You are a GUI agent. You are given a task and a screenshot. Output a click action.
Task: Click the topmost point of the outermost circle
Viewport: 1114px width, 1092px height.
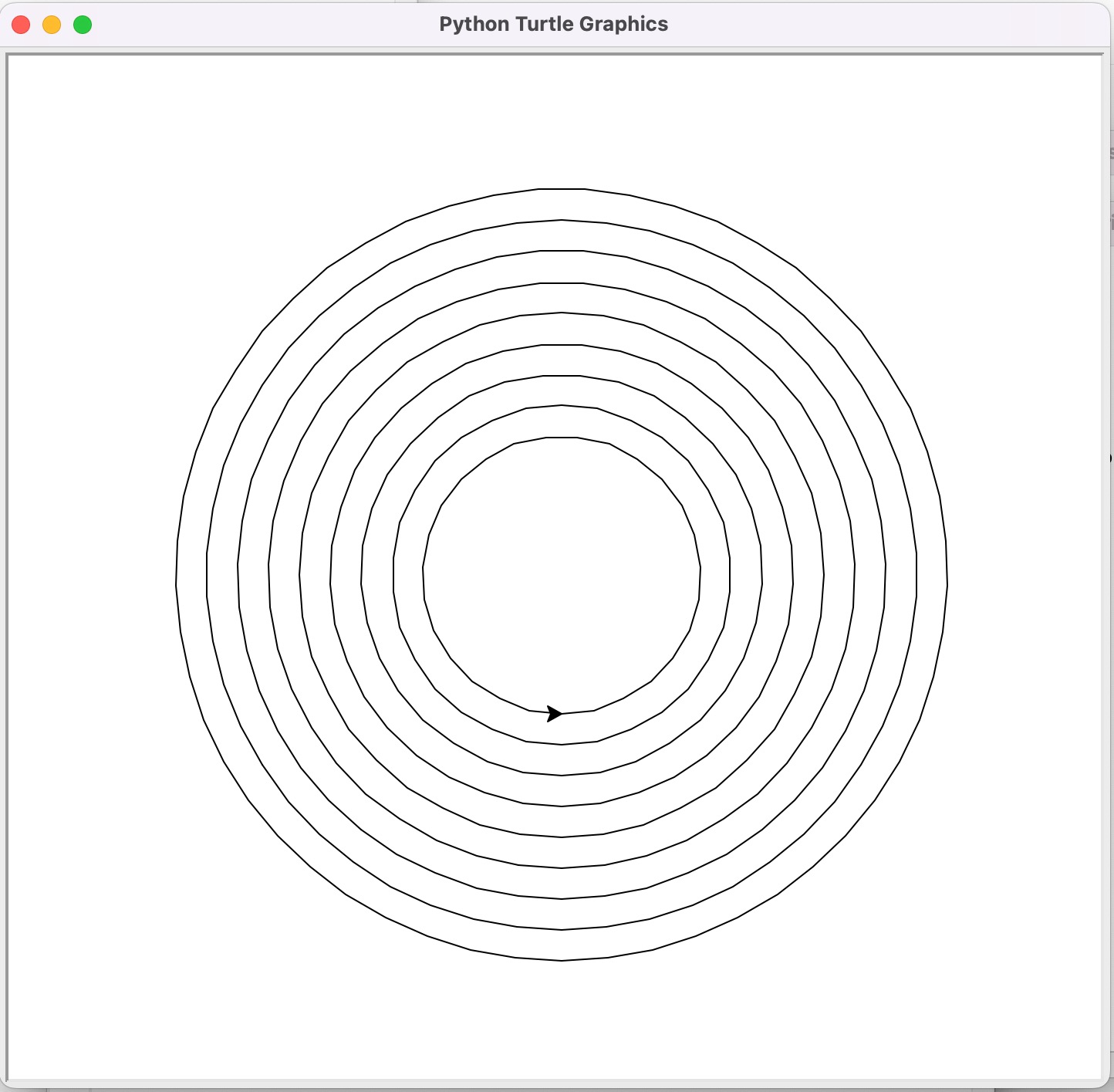click(x=562, y=188)
